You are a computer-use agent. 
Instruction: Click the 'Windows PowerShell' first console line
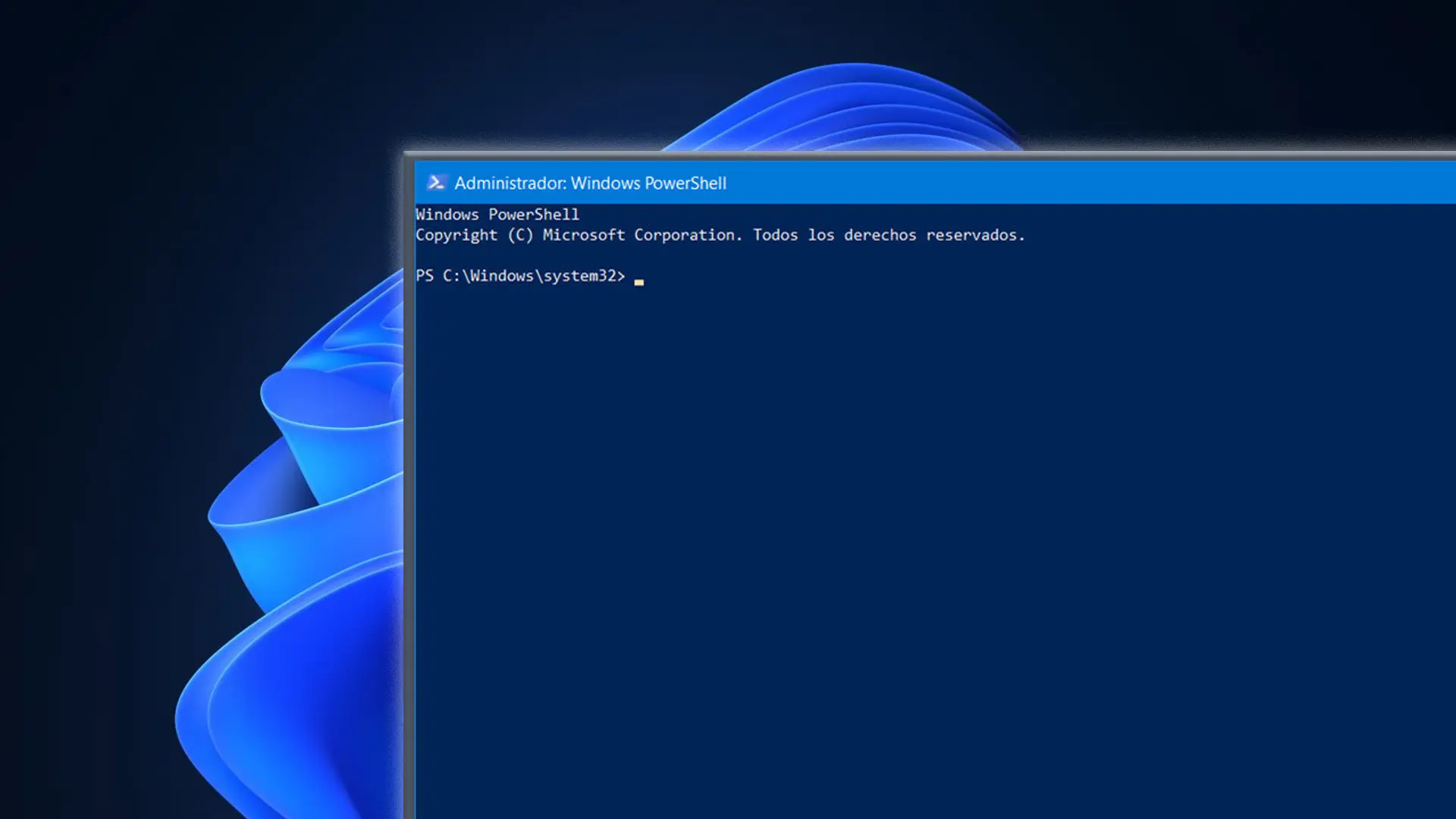click(497, 215)
